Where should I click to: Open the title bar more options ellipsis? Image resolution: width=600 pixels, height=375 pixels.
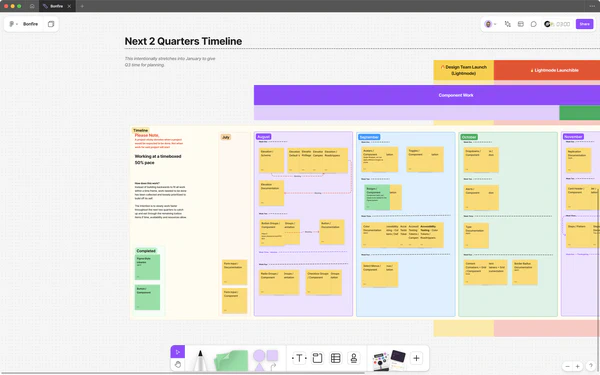[x=592, y=6]
